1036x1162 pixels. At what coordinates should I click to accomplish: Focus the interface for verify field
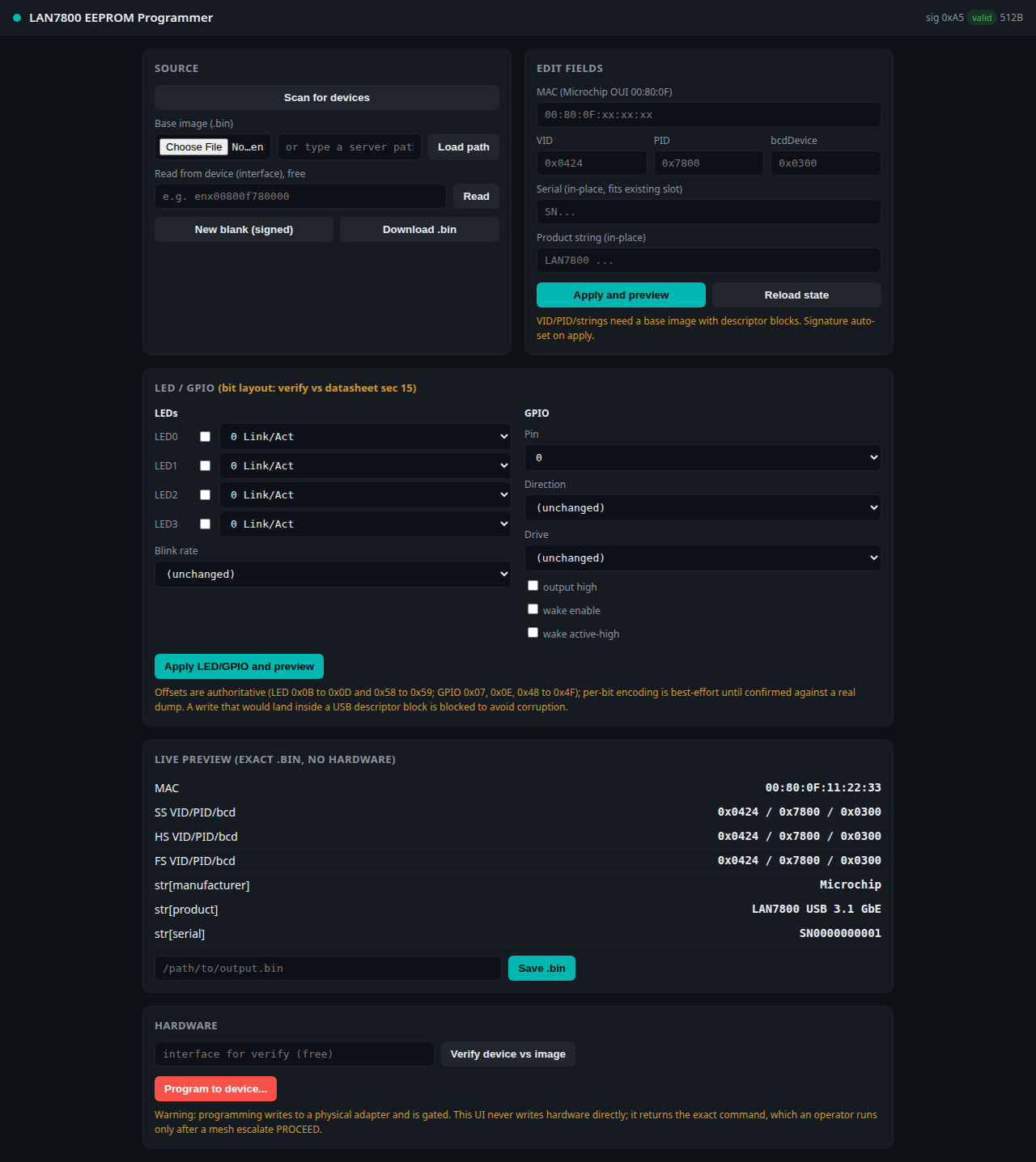point(295,1054)
